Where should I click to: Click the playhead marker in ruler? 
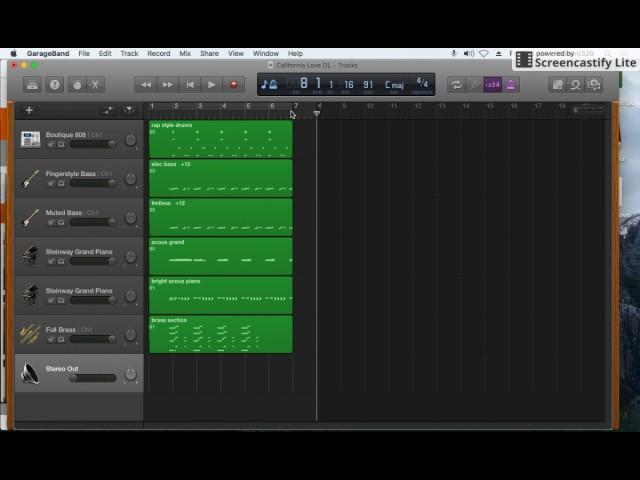(x=317, y=114)
